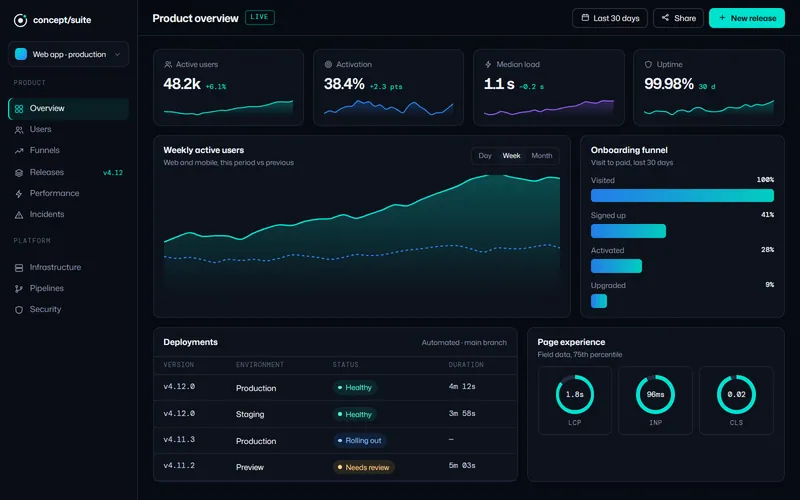Click version v4.11.2 in Deployments table

[x=179, y=465]
